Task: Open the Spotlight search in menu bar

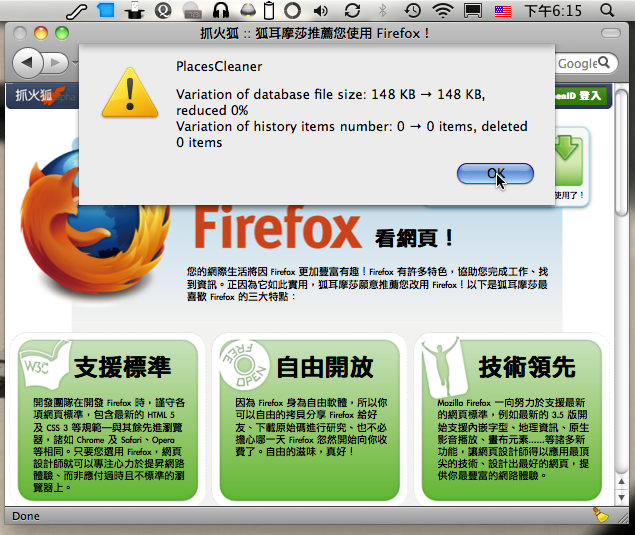Action: 607,11
